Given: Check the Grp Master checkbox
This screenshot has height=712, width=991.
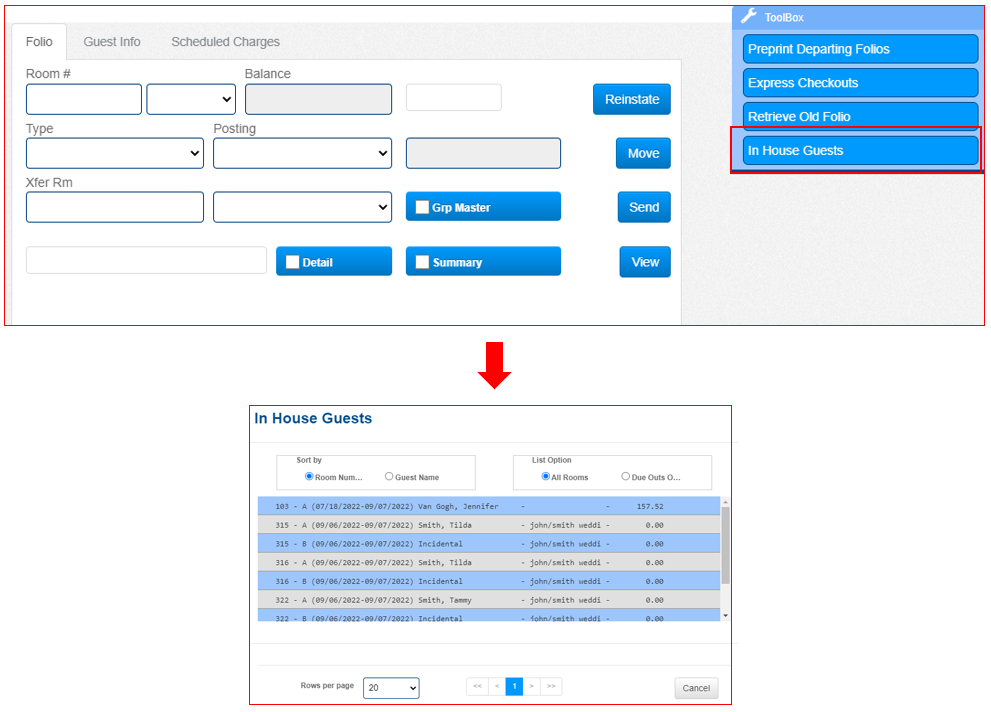Looking at the screenshot, I should click(423, 207).
